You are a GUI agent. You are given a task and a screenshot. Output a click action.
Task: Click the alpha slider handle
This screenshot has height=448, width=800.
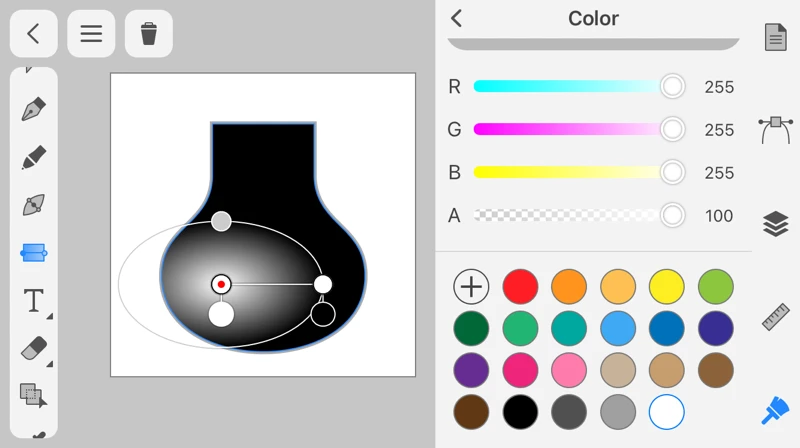point(673,215)
